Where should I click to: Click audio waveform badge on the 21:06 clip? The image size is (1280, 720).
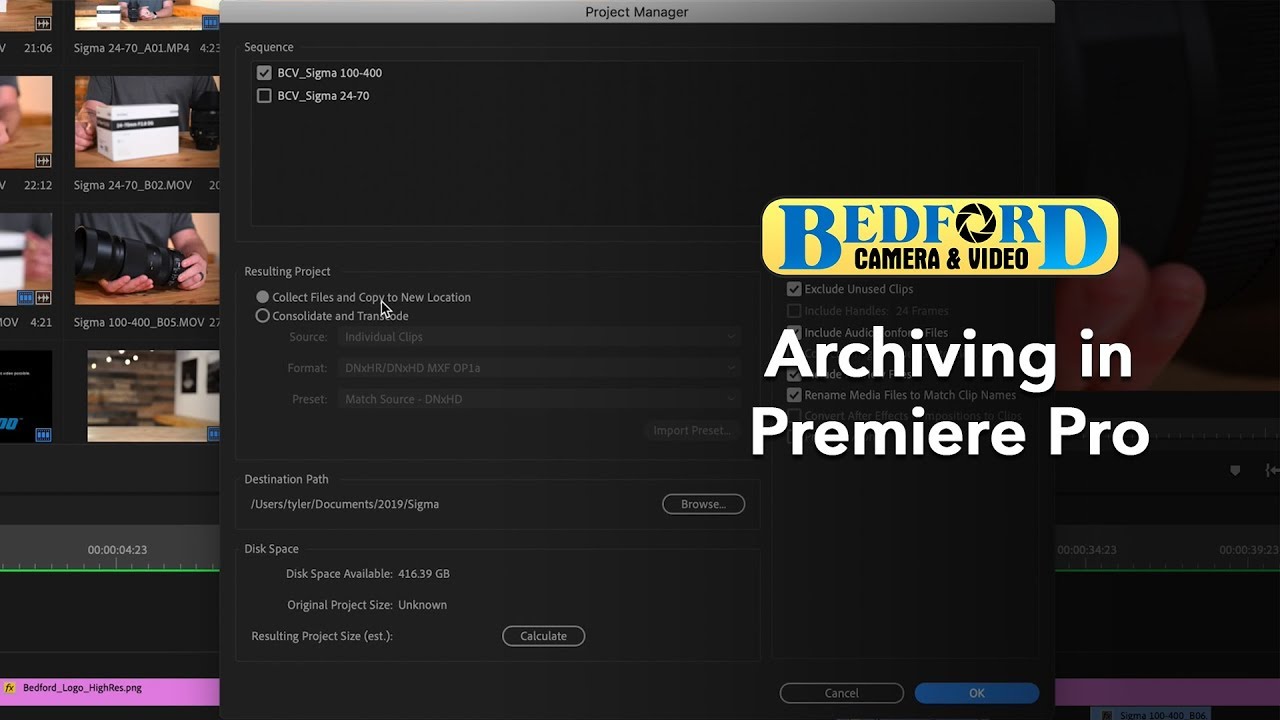click(x=43, y=23)
